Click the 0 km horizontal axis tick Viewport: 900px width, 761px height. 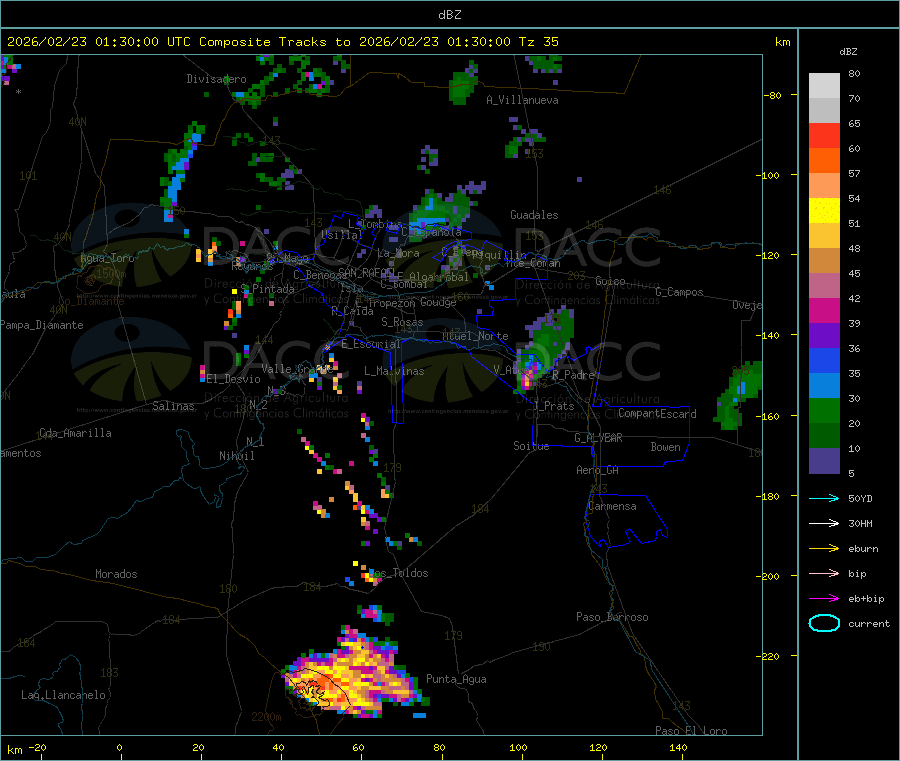click(119, 747)
